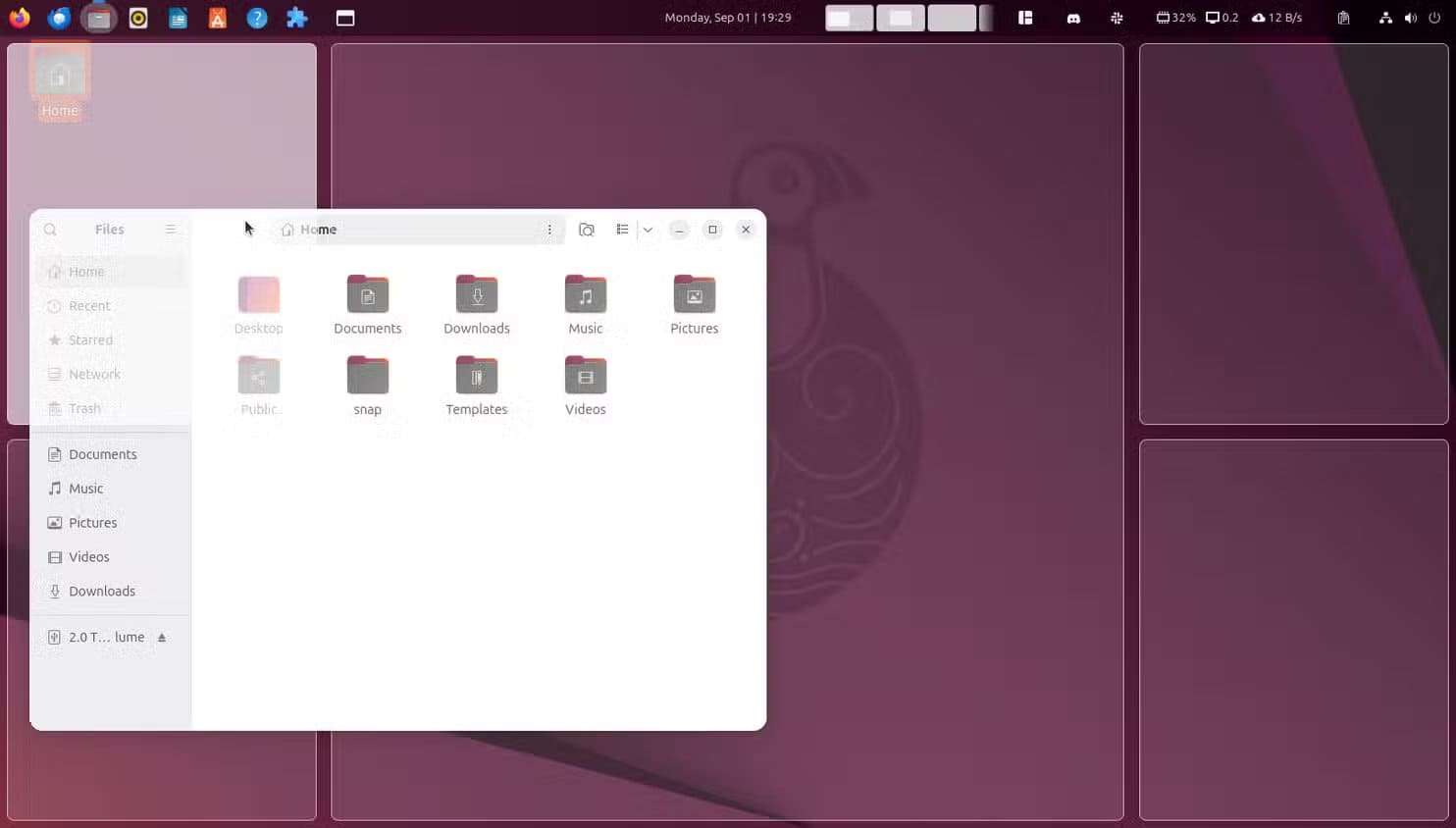Viewport: 1456px width, 828px height.
Task: Open the view options chevron dropdown
Action: coord(647,229)
